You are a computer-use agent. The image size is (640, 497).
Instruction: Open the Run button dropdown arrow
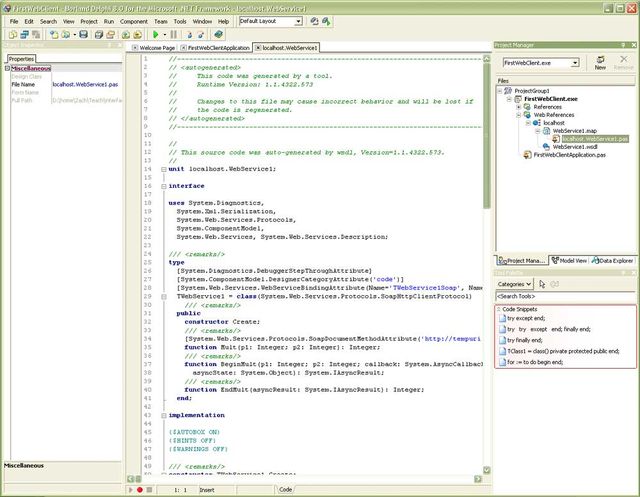(x=164, y=35)
